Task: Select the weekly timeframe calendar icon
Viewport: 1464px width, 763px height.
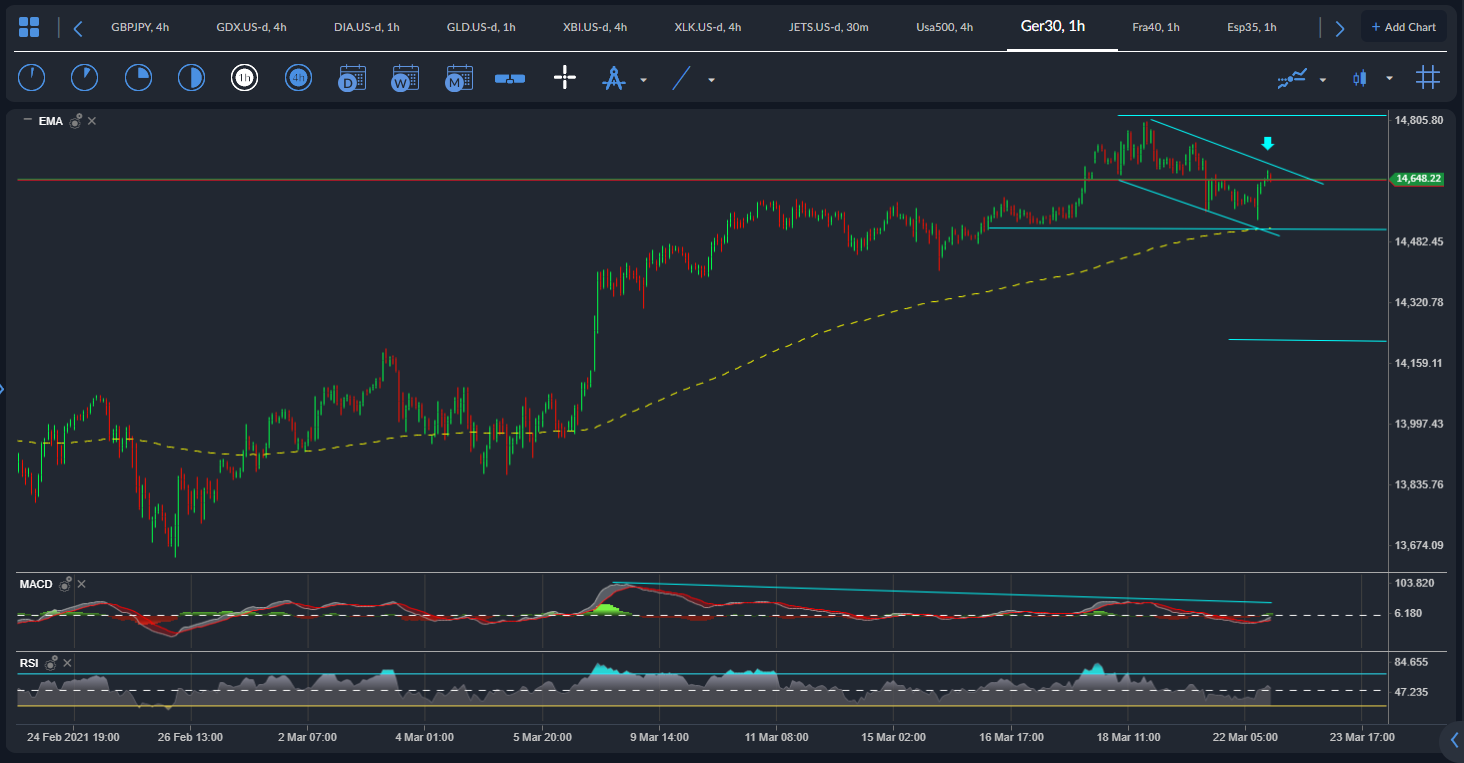Action: pyautogui.click(x=405, y=78)
